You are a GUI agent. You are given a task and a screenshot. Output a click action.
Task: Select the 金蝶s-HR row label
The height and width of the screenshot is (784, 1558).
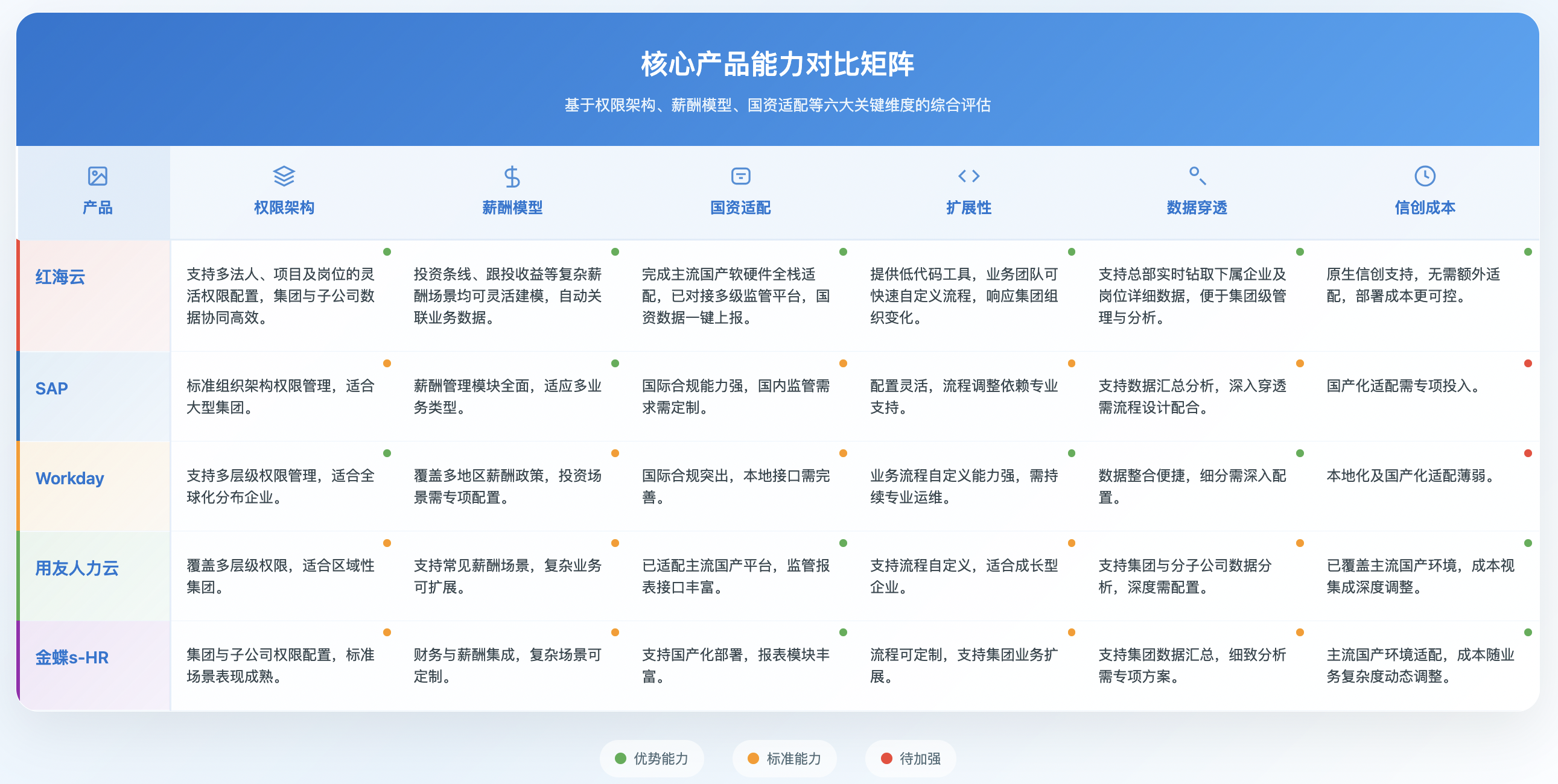click(72, 657)
